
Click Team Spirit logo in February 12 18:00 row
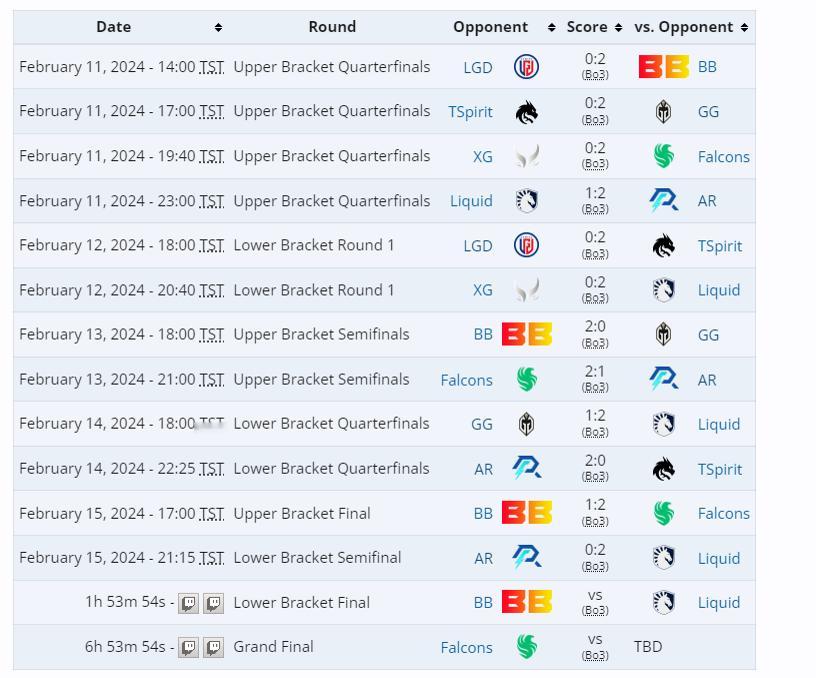coord(664,246)
